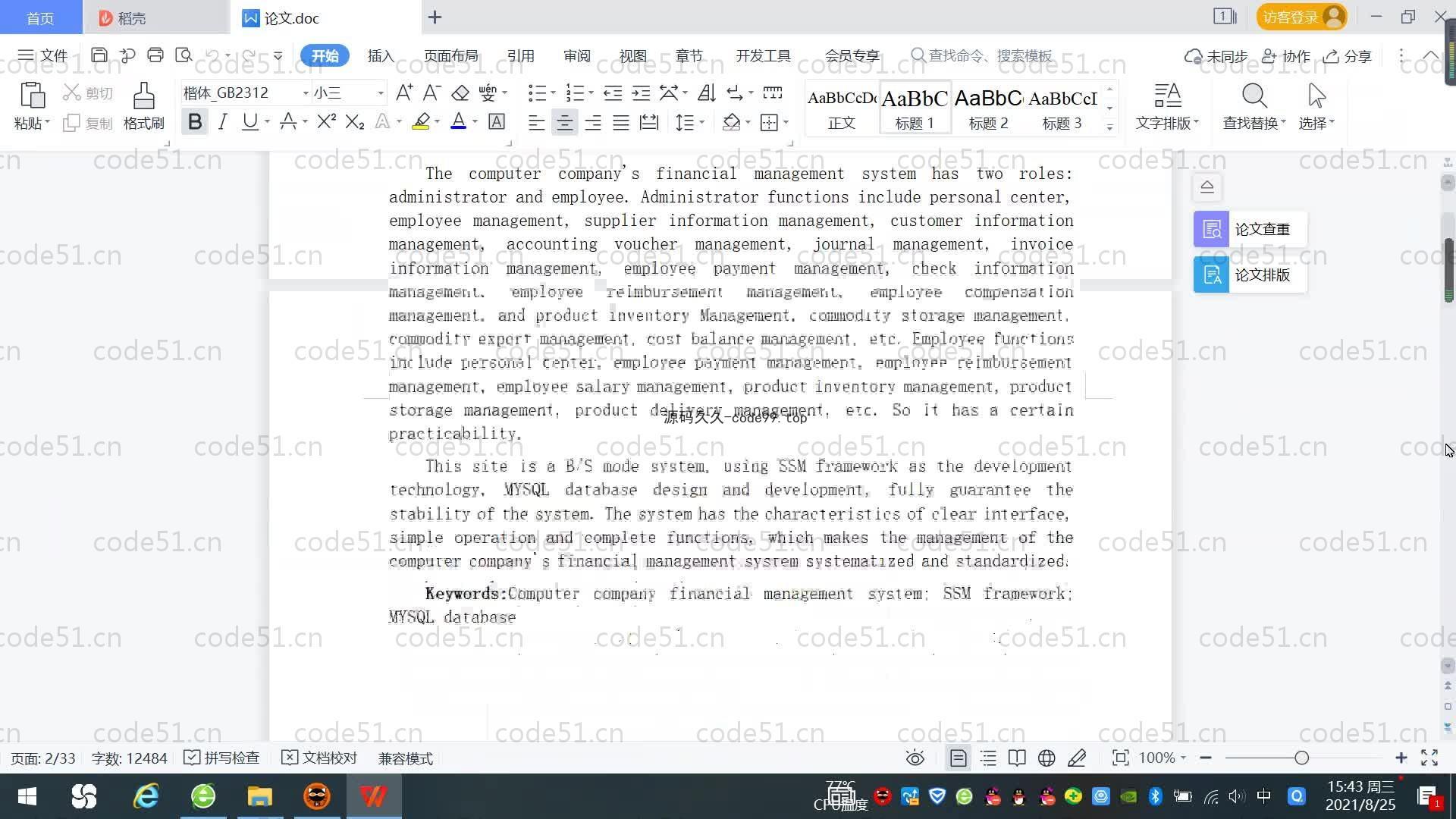Click 访客登录 login button
The image size is (1456, 819).
pos(1301,17)
